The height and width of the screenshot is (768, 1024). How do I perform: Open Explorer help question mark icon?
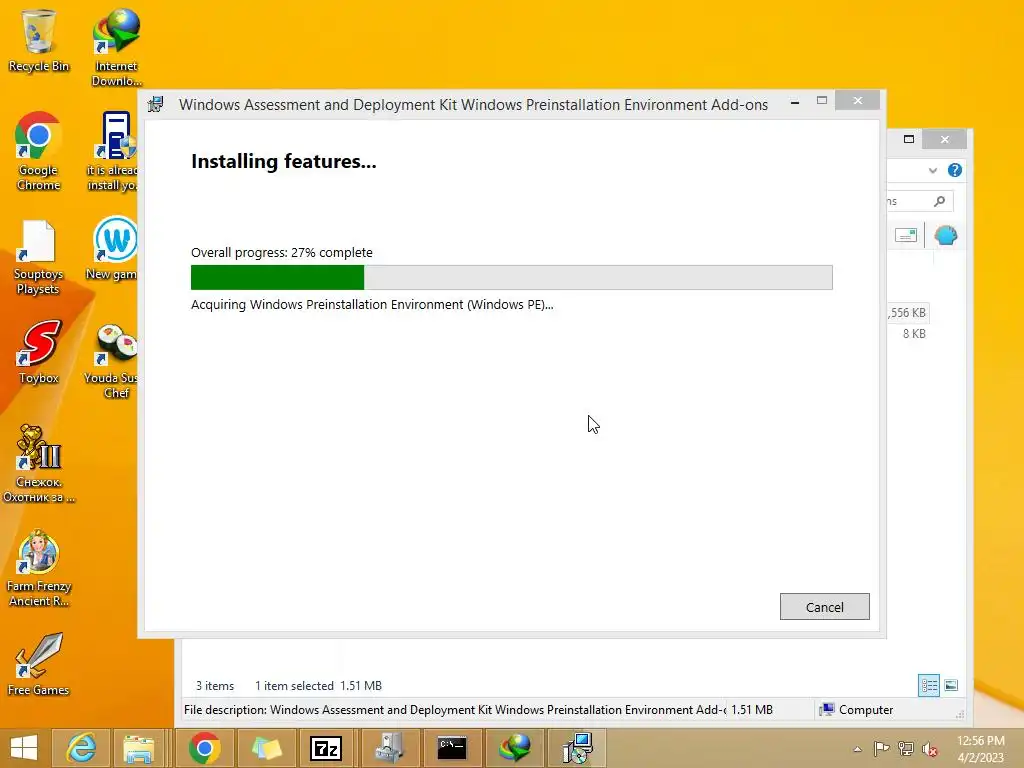pyautogui.click(x=954, y=170)
